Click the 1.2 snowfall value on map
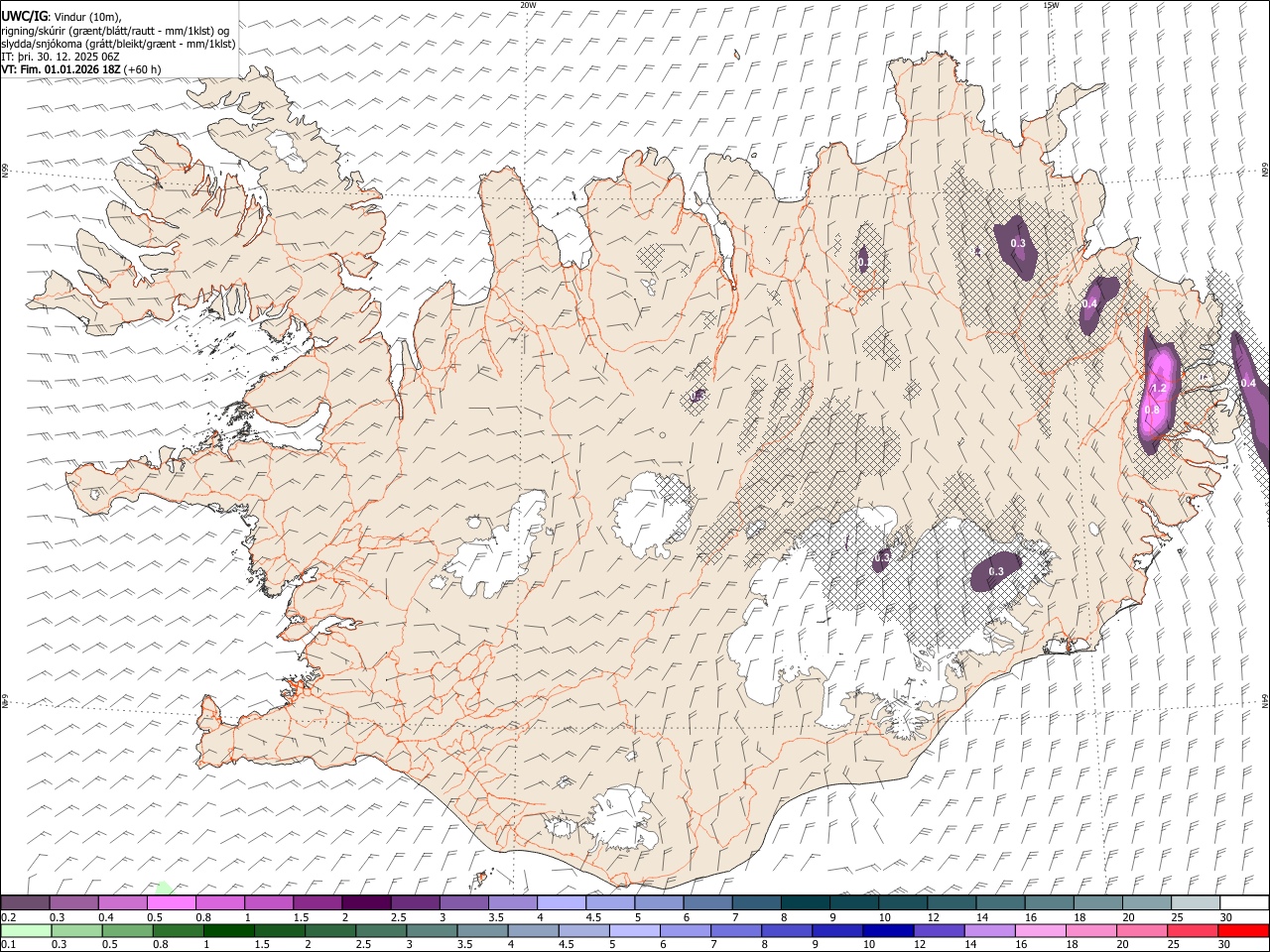The image size is (1270, 952). pos(1158,388)
